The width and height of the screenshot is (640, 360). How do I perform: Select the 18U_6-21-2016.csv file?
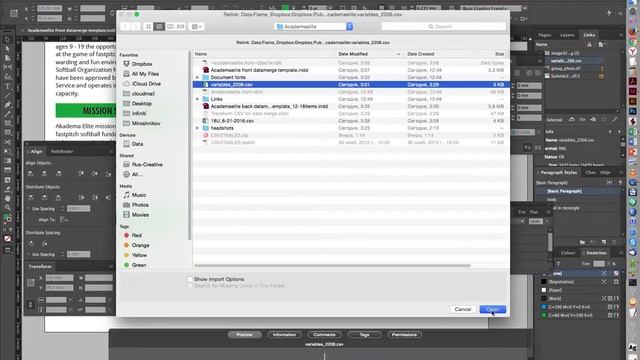click(x=232, y=121)
